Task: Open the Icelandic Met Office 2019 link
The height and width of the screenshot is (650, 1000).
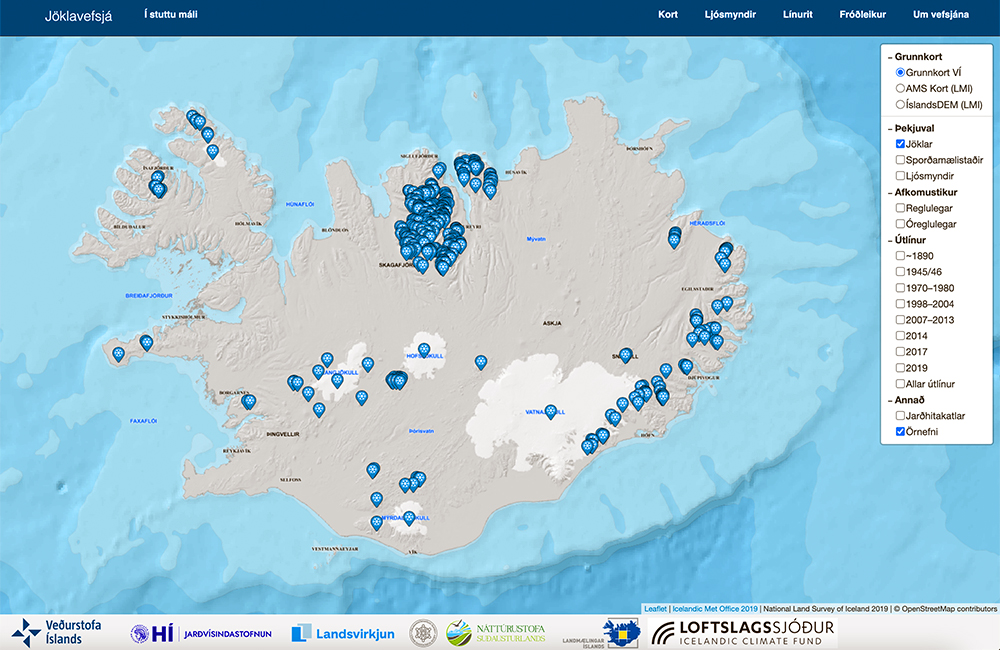Action: click(x=715, y=609)
